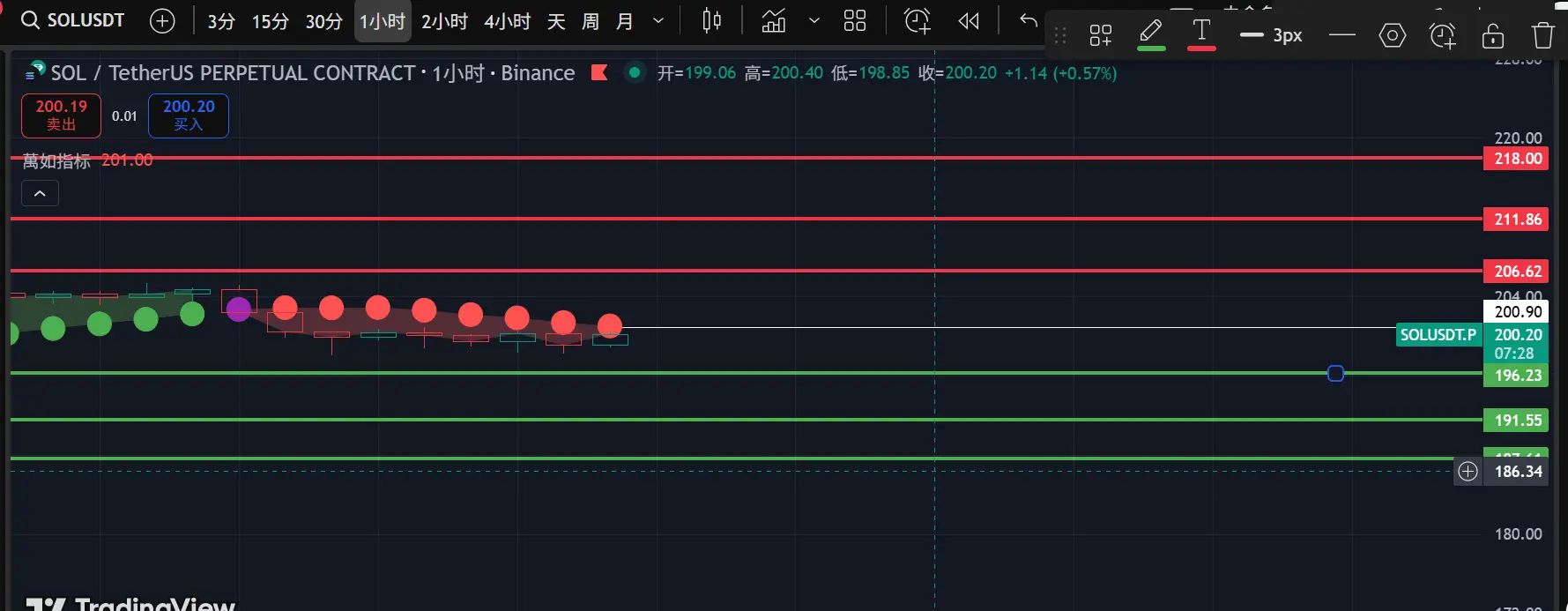This screenshot has height=611, width=1568.
Task: Choose the 周 weekly interval
Action: [591, 20]
